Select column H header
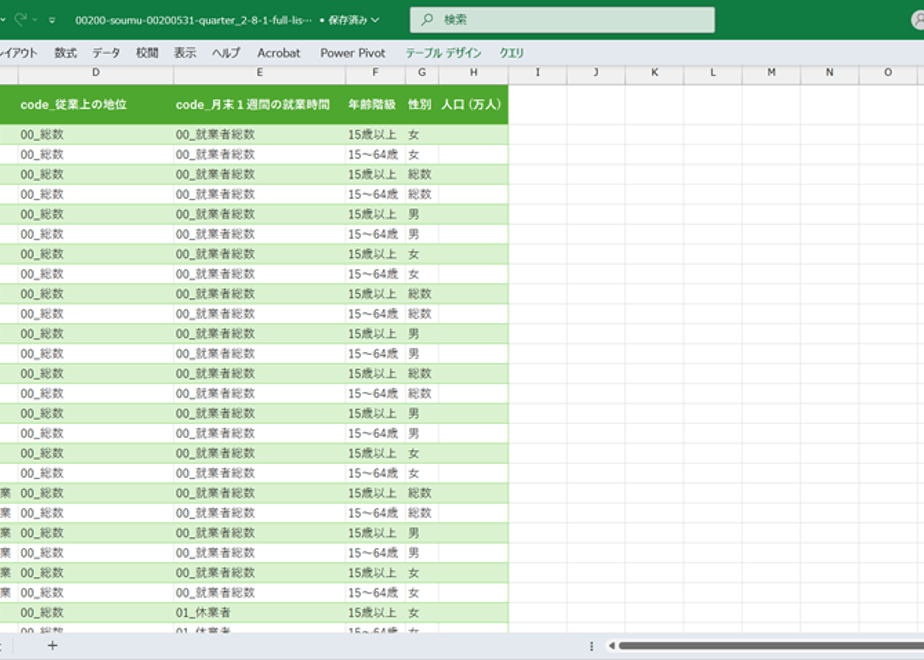Viewport: 924px width, 660px height. point(473,73)
